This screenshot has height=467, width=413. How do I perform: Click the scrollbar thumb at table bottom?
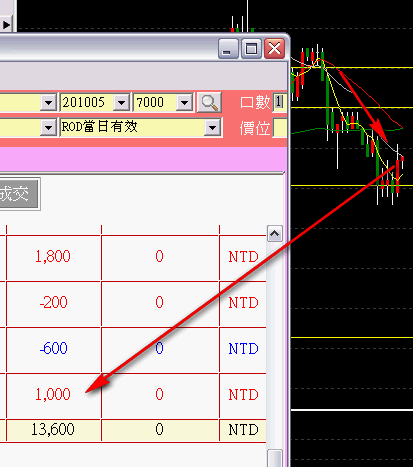pos(275,458)
